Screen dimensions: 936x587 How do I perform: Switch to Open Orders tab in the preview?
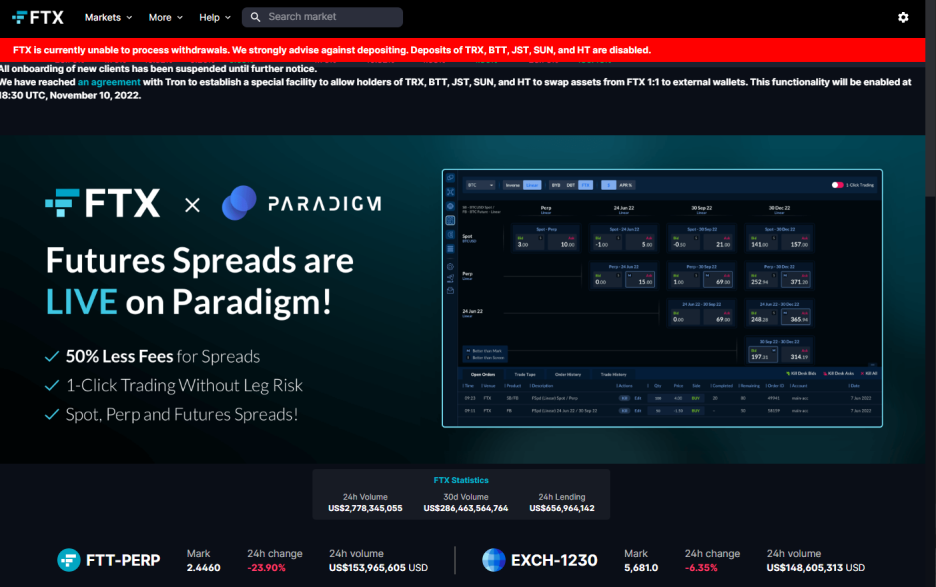[483, 374]
